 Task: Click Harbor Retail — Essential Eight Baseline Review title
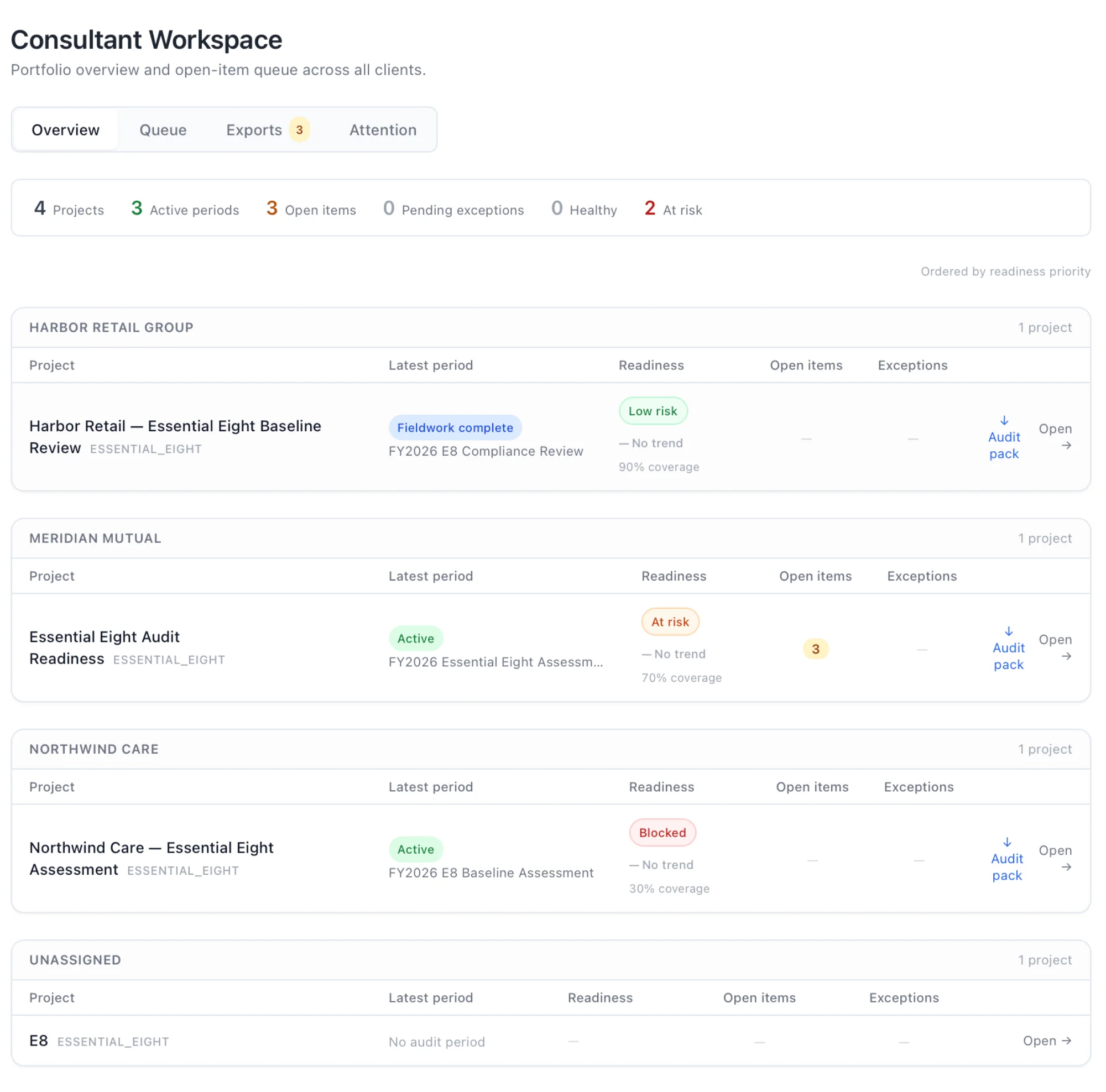pos(175,437)
